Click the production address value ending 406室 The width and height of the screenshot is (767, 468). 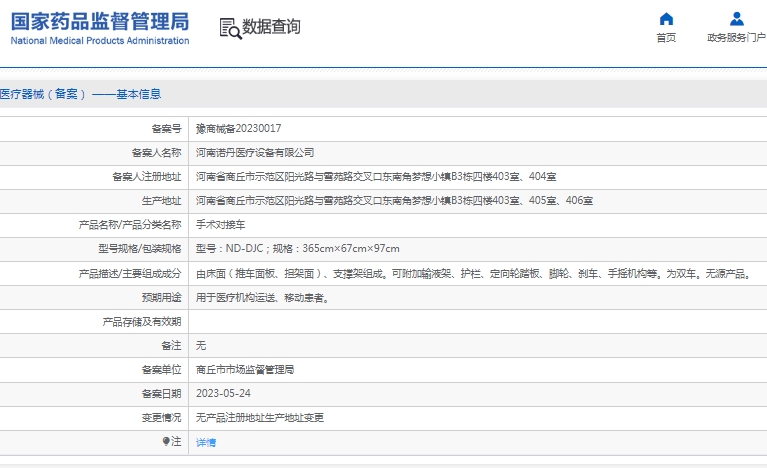click(x=394, y=201)
